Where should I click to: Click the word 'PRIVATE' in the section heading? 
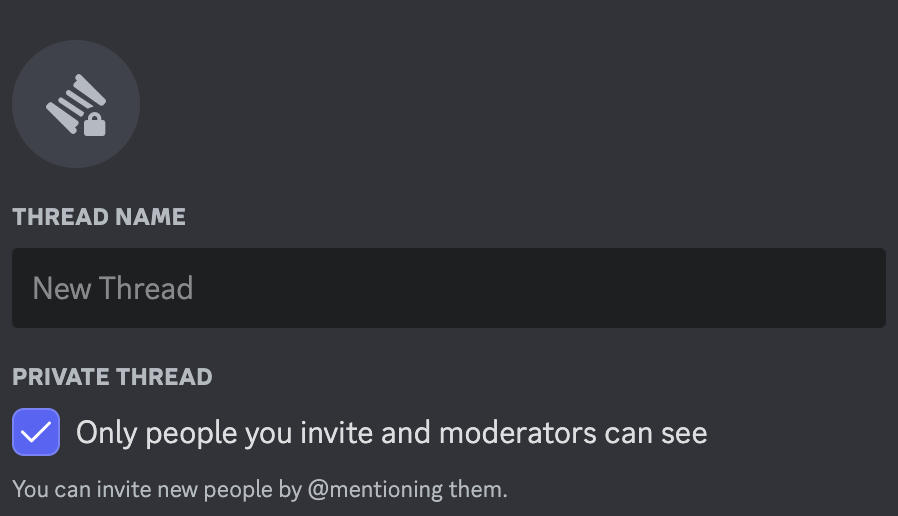(61, 377)
